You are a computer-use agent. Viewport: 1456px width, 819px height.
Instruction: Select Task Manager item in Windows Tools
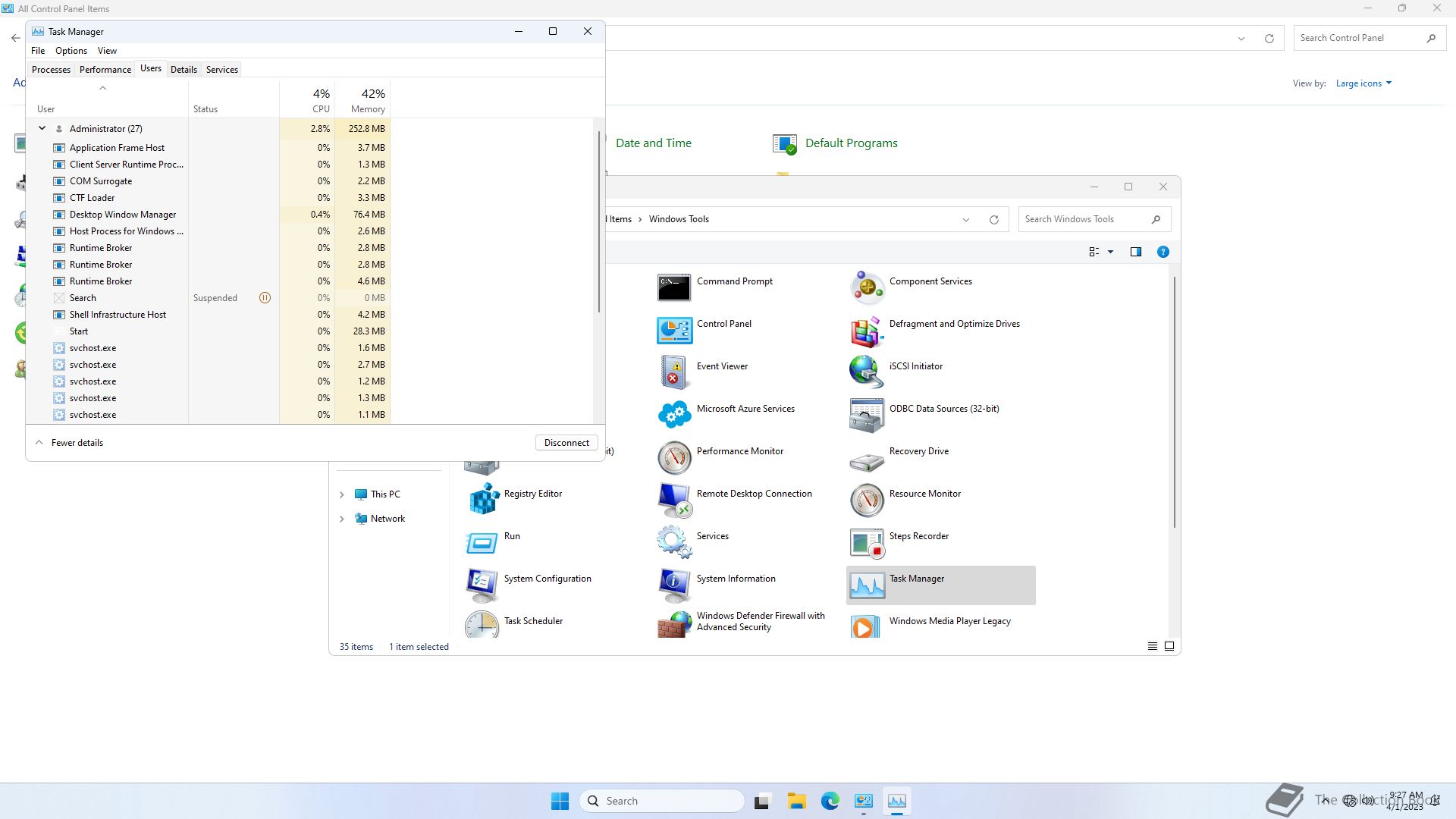[940, 585]
